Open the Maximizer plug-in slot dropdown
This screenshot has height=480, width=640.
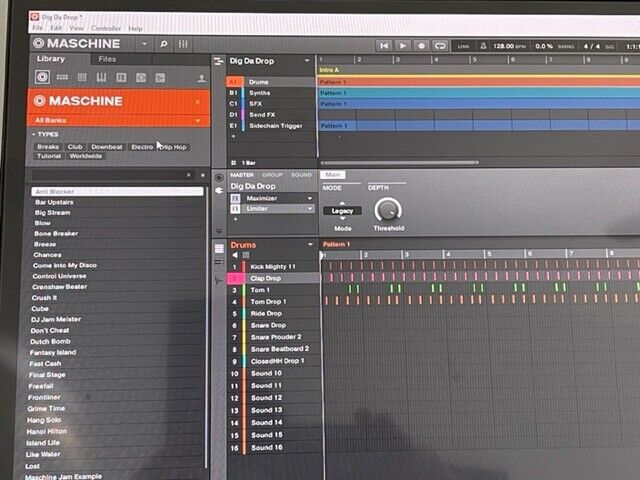coord(309,198)
